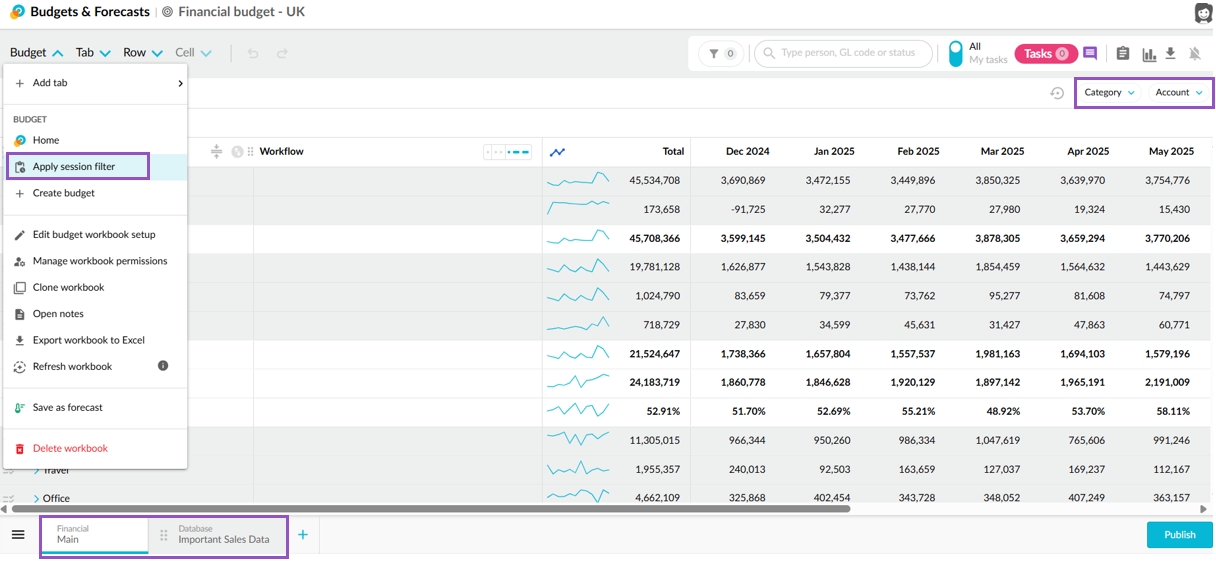Toggle the Workflow column width control

(x=508, y=152)
